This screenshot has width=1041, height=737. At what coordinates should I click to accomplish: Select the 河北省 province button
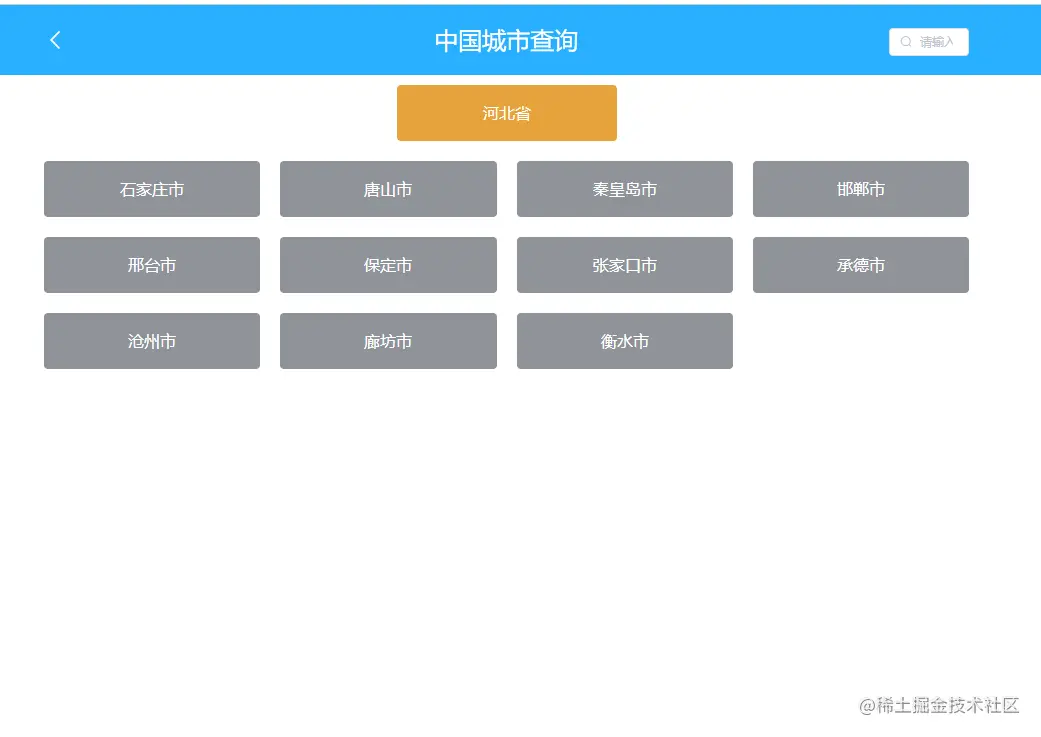pyautogui.click(x=507, y=113)
